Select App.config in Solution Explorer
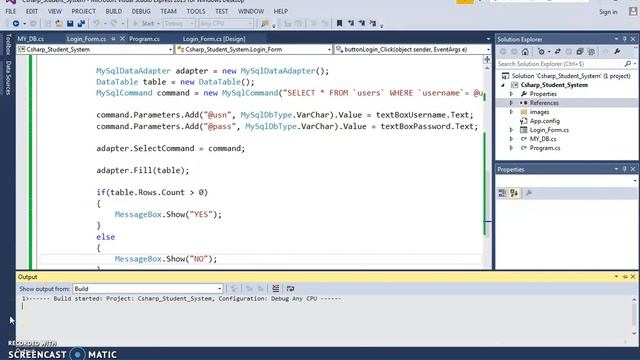The image size is (640, 360). [544, 121]
